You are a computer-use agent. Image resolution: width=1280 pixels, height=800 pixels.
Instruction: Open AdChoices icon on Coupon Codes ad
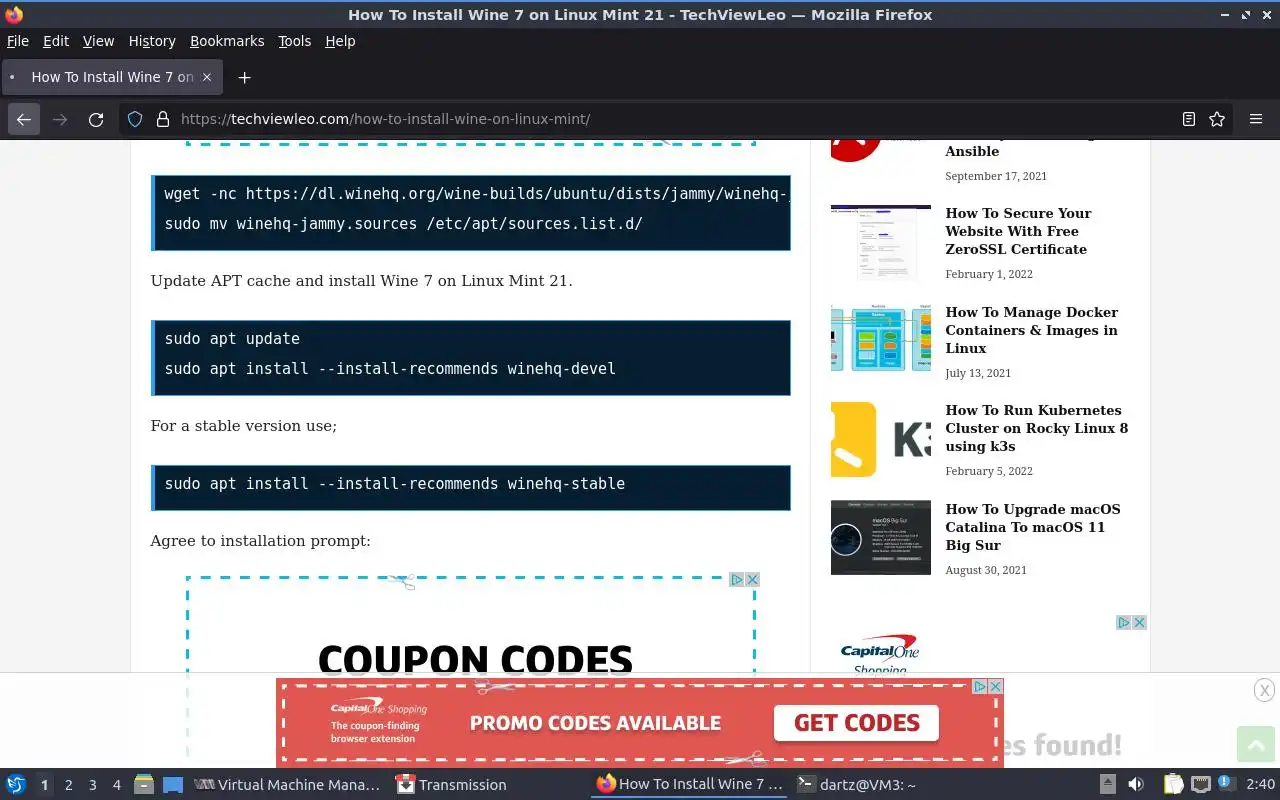coord(737,579)
